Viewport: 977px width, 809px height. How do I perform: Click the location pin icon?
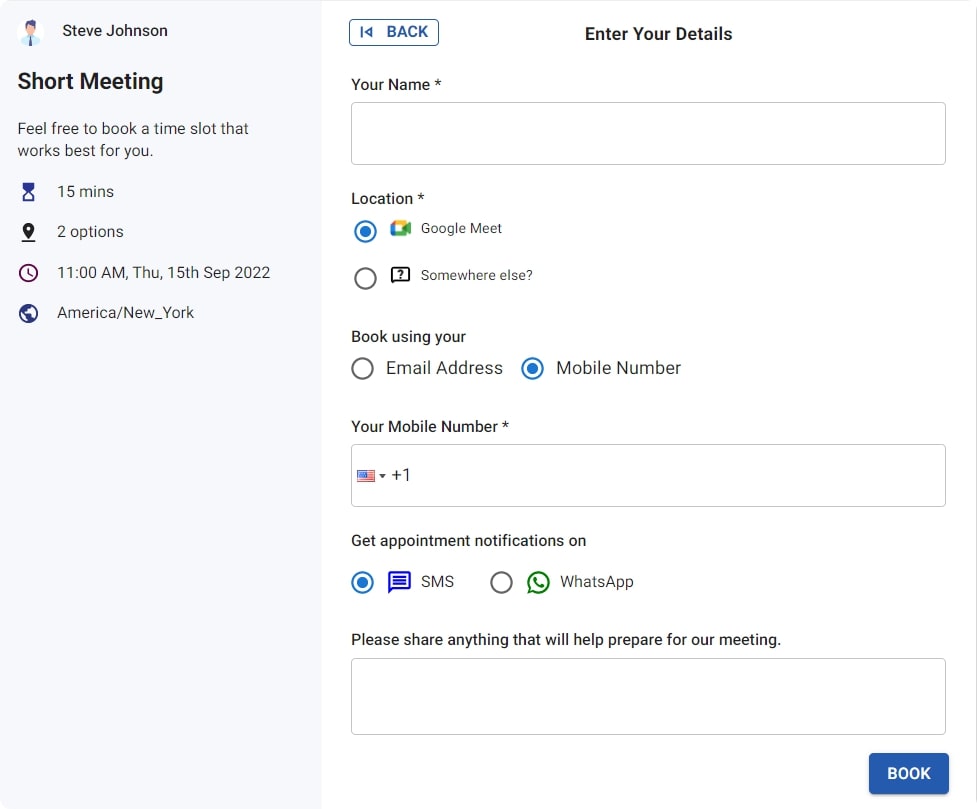coord(29,232)
